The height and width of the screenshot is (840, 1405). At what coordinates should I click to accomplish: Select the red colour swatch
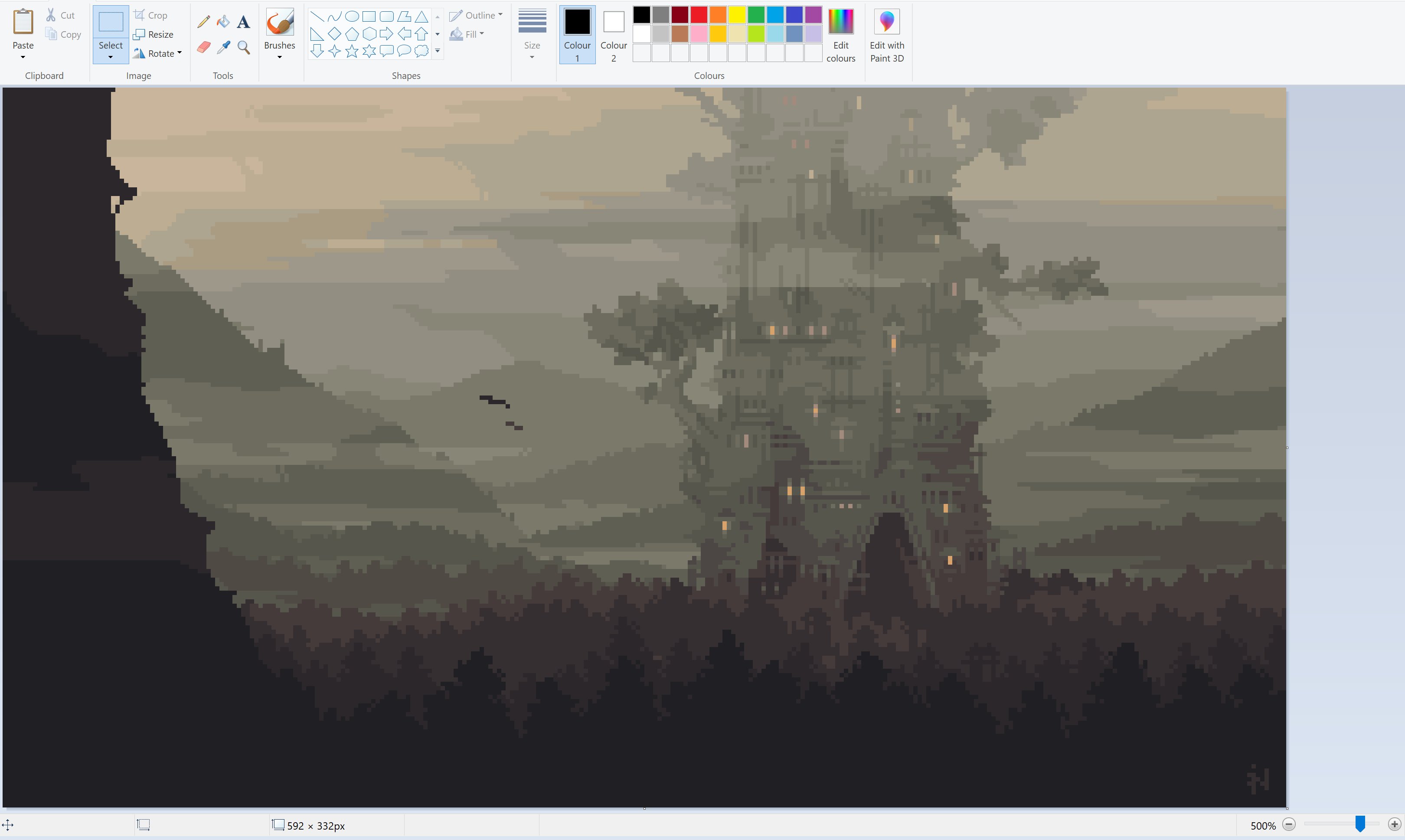pyautogui.click(x=699, y=15)
